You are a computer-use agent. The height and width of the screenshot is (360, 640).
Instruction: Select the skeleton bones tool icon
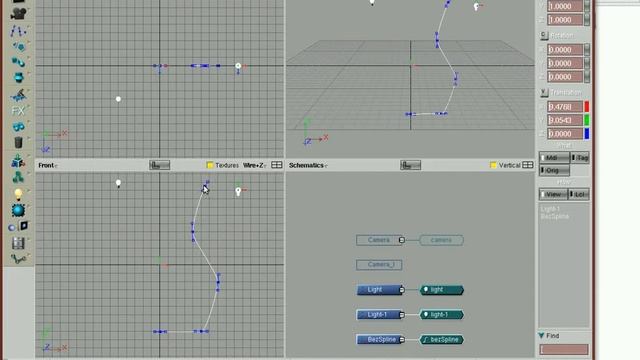18,259
